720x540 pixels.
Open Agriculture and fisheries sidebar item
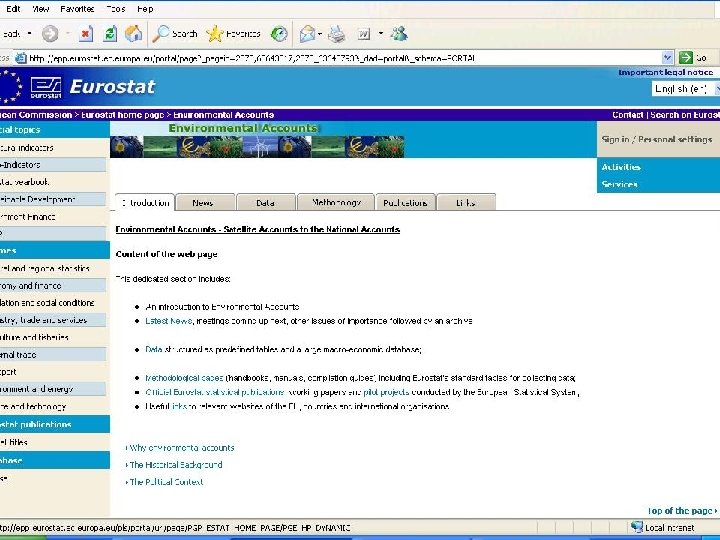[34, 337]
